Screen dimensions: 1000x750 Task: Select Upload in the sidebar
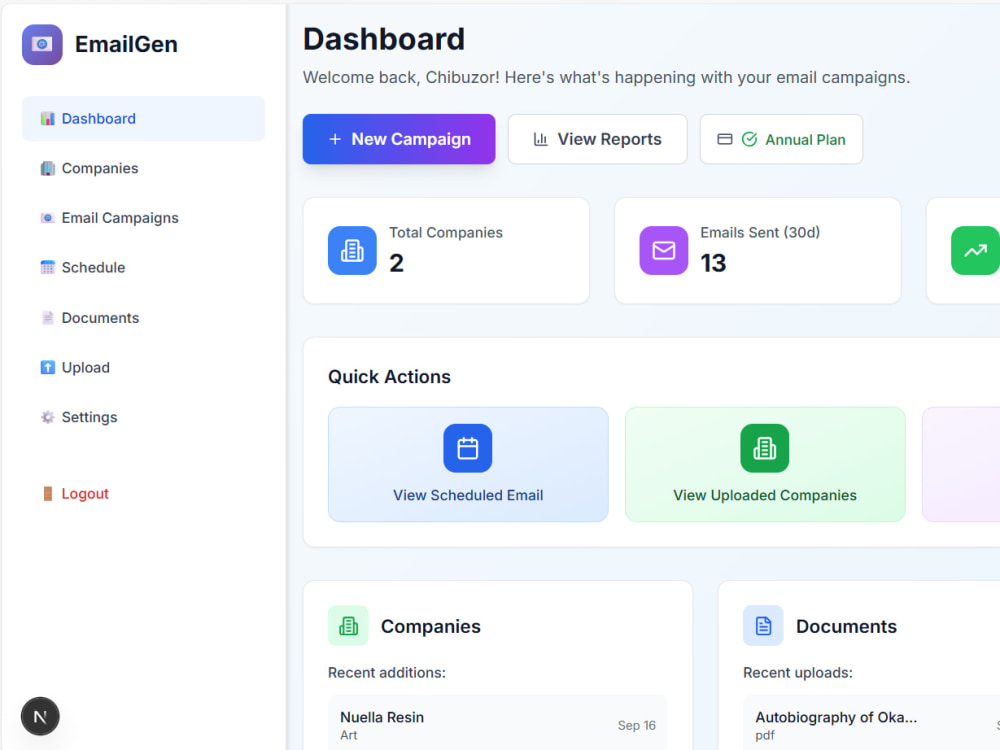point(143,367)
